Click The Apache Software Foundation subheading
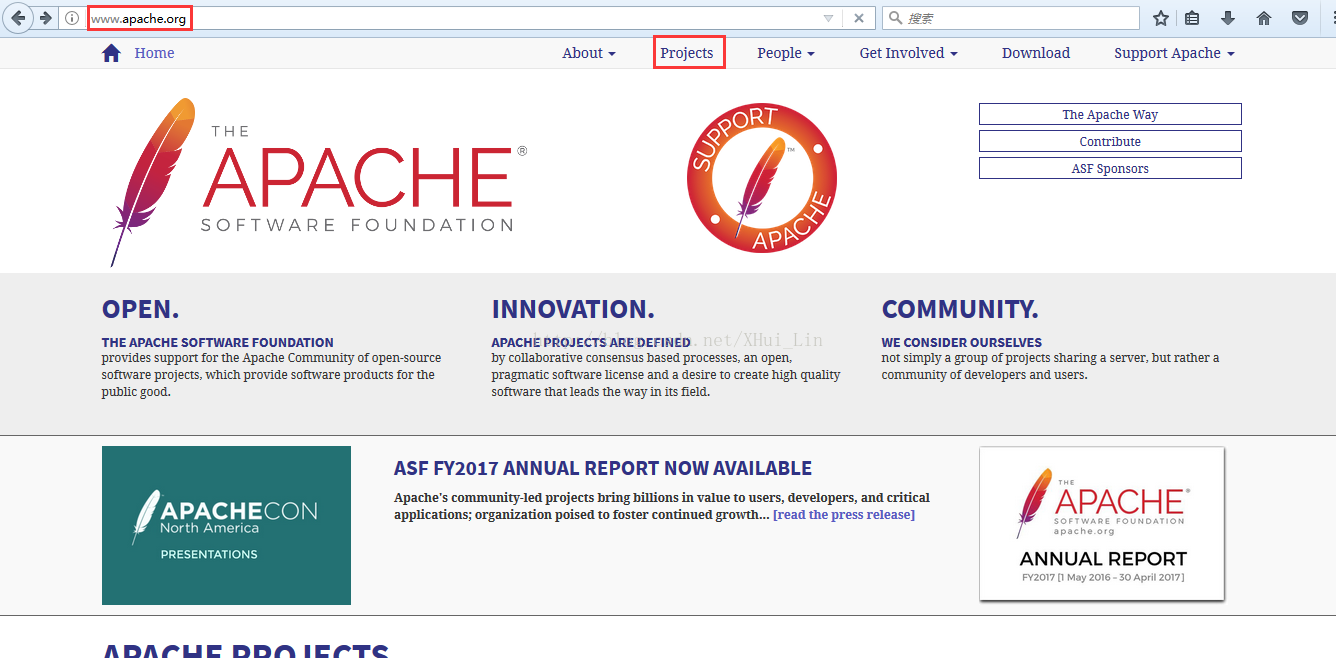Viewport: 1336px width, 658px height. coord(218,342)
